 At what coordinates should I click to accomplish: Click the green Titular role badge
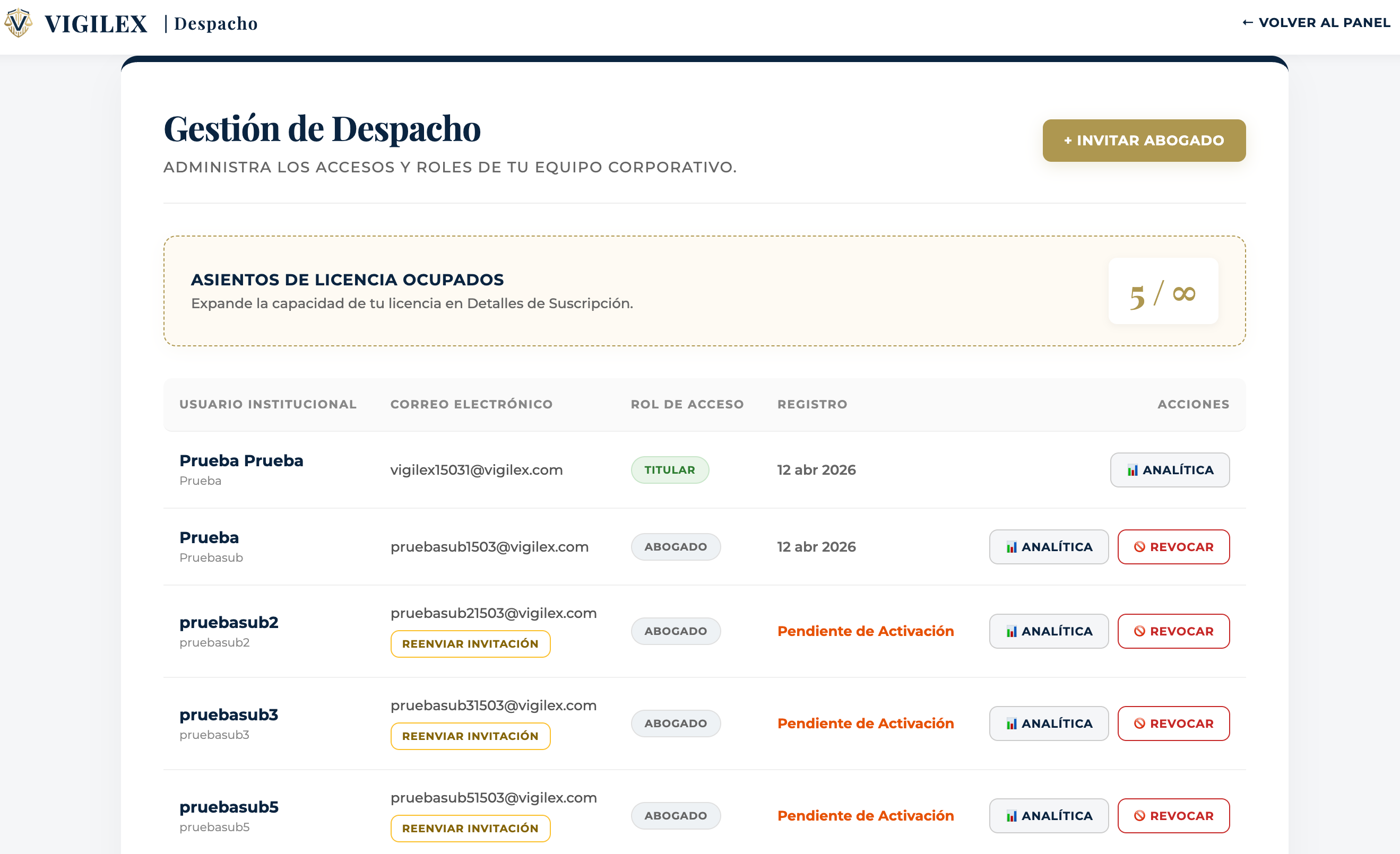point(670,469)
